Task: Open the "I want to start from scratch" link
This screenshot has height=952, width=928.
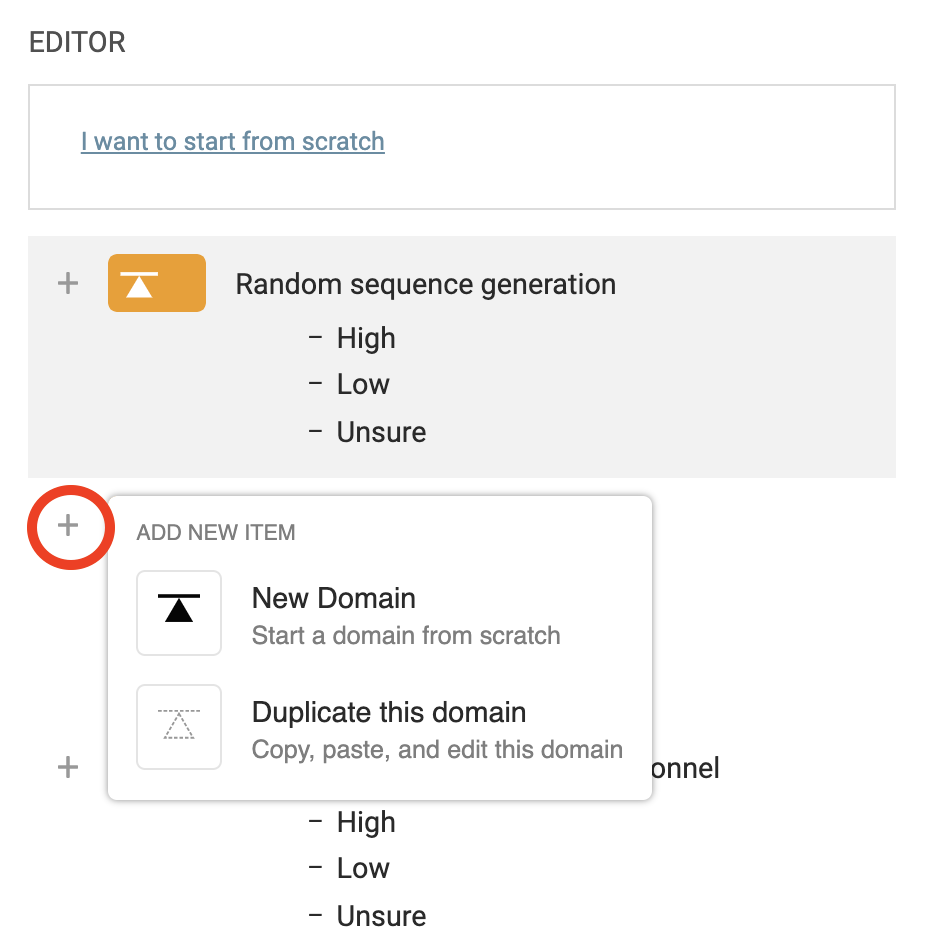Action: point(233,141)
